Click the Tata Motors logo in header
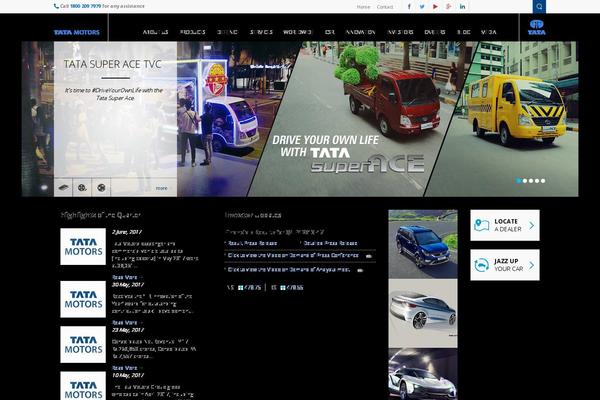The height and width of the screenshot is (400, 600). tap(77, 33)
